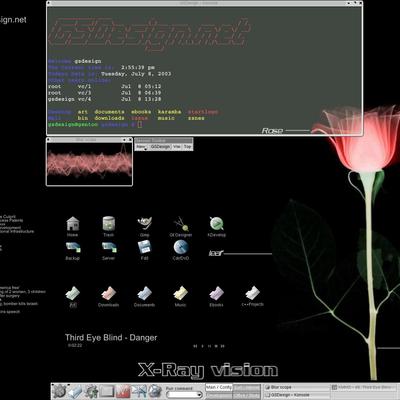
Task: Click the gray monitor panel icon
Action: 107,391
